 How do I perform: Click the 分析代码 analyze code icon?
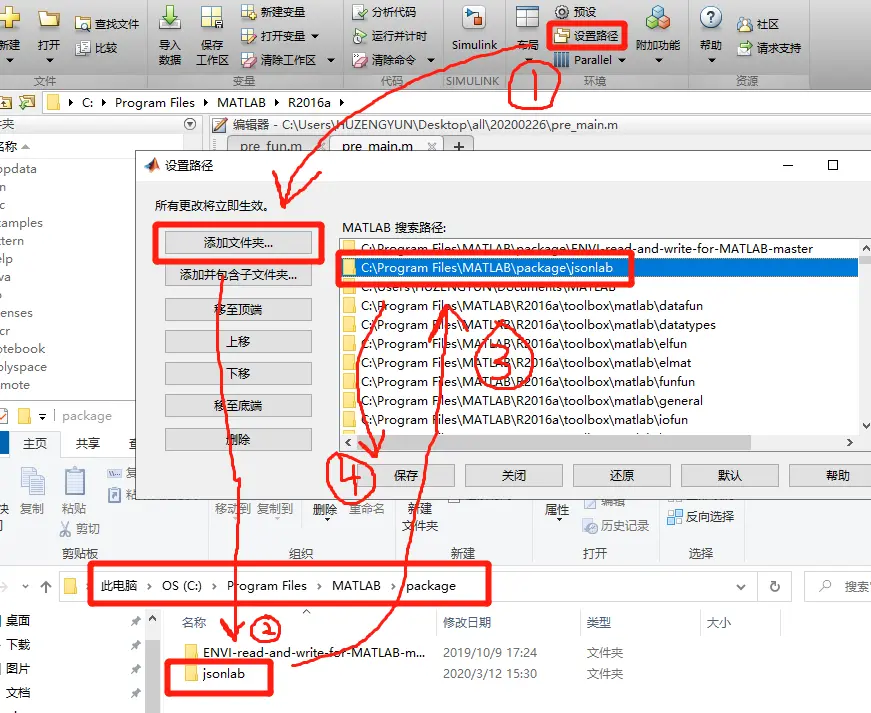(360, 12)
